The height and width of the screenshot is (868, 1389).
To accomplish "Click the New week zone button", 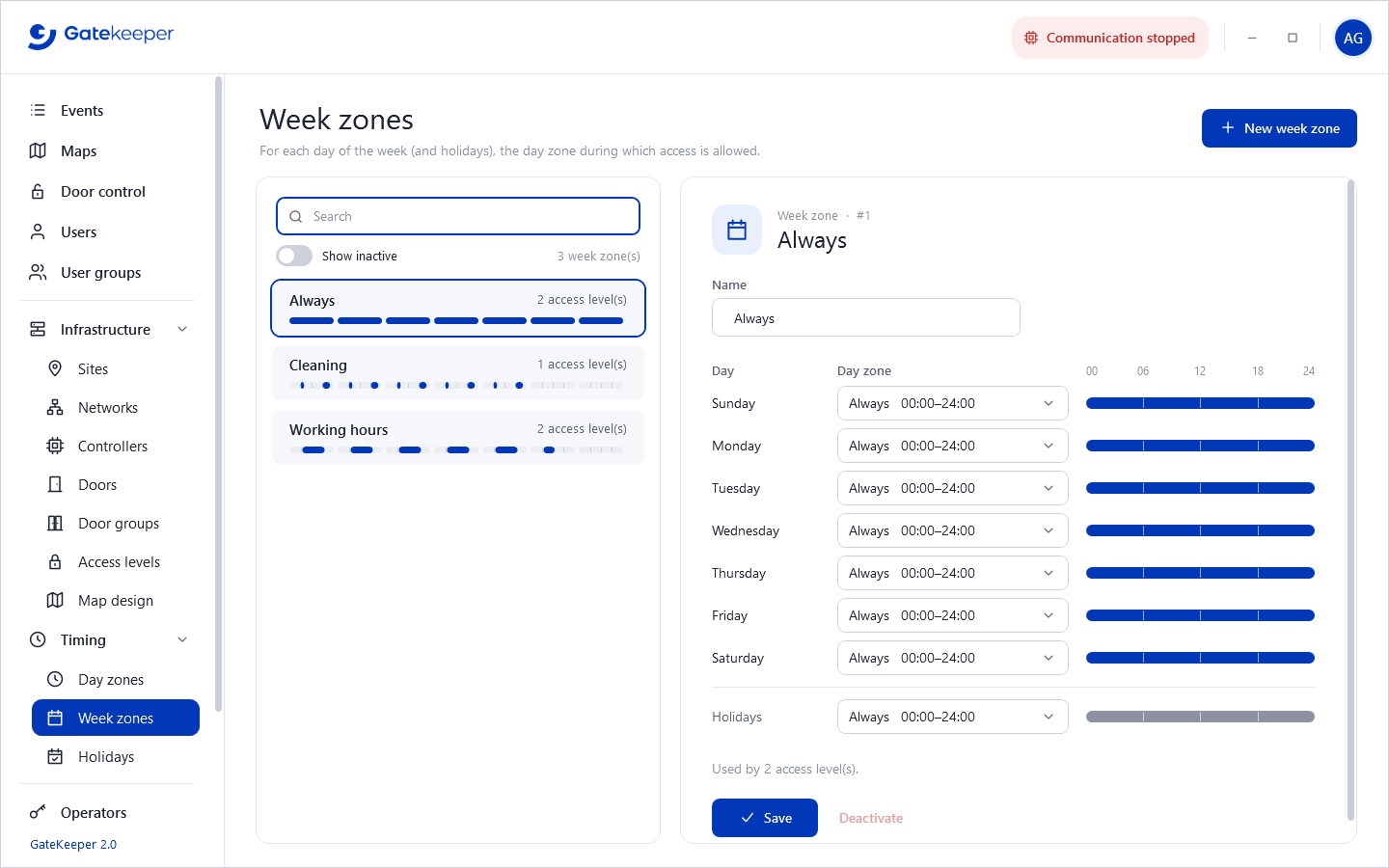I will [1279, 128].
